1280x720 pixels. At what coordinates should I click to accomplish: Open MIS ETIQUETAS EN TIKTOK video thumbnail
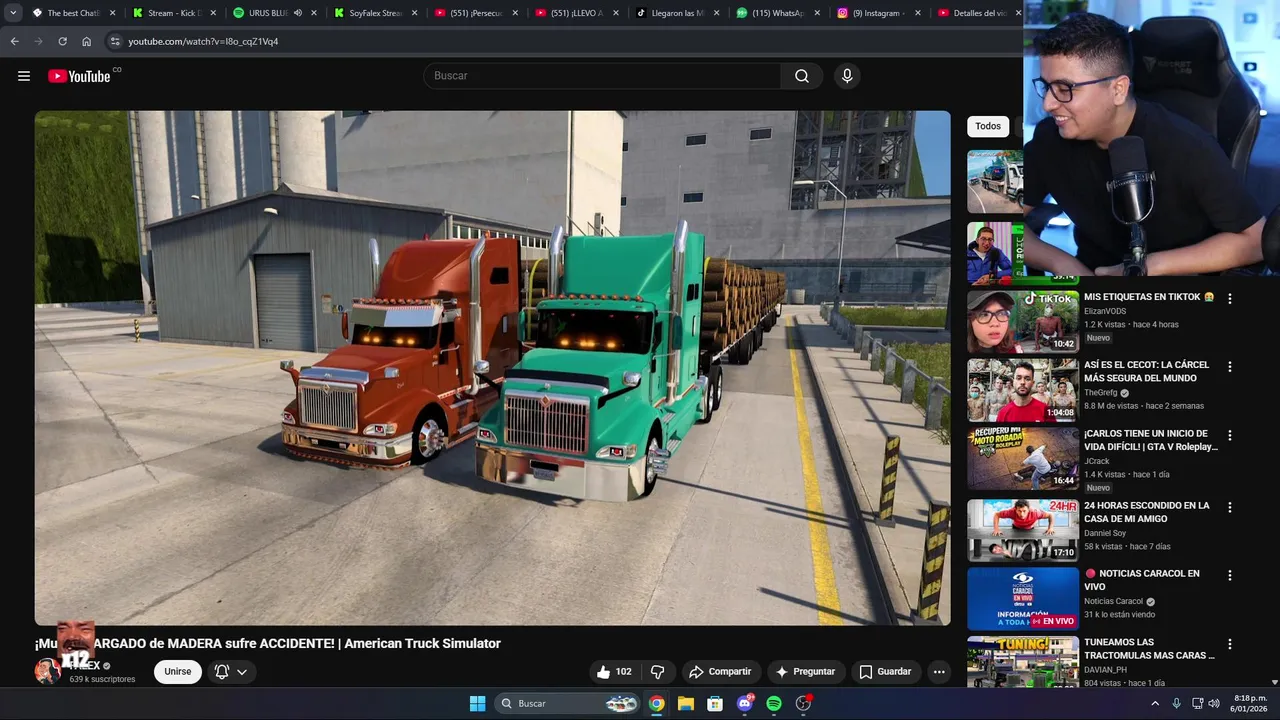[1022, 321]
